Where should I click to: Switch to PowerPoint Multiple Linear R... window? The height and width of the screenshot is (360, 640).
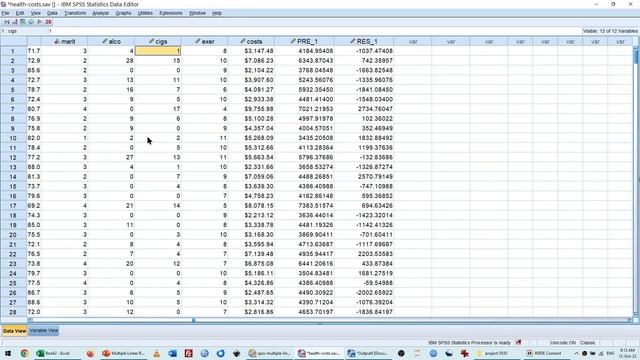tap(124, 353)
